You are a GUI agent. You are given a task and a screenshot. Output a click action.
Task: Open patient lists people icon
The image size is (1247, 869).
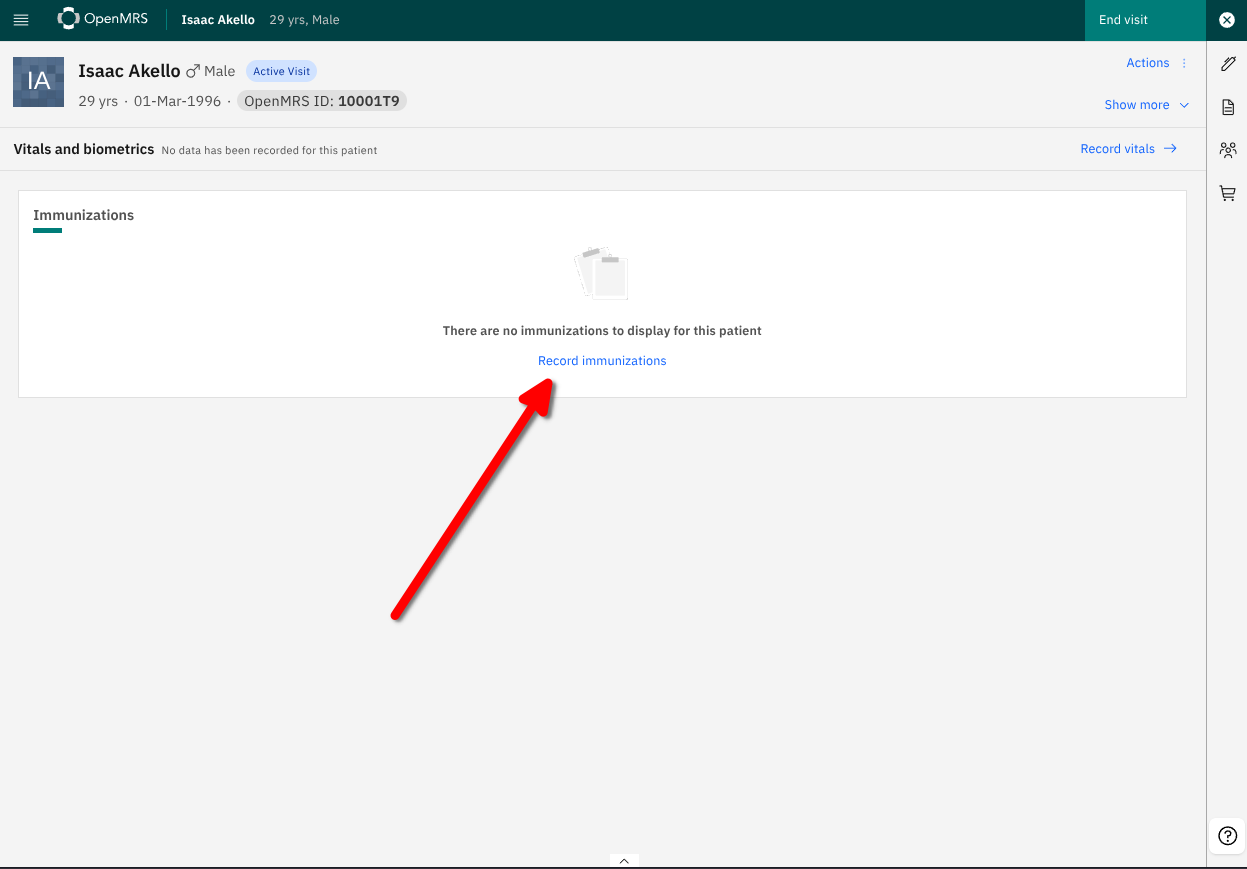pos(1228,150)
